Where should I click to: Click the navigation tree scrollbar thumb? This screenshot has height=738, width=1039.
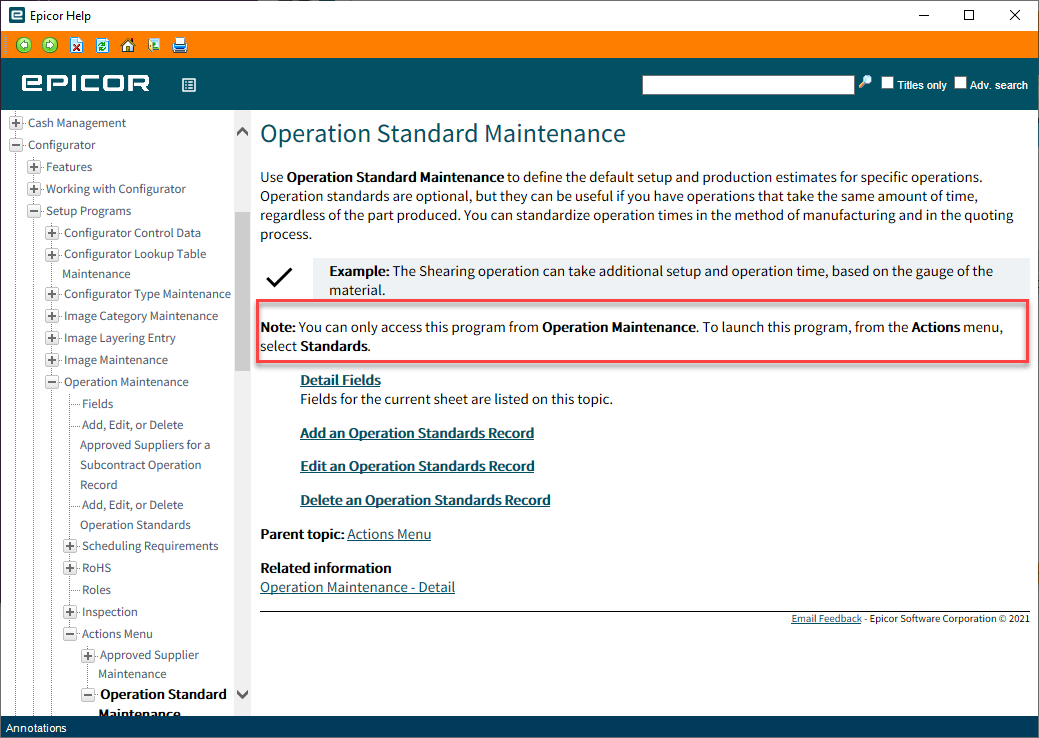(x=243, y=291)
